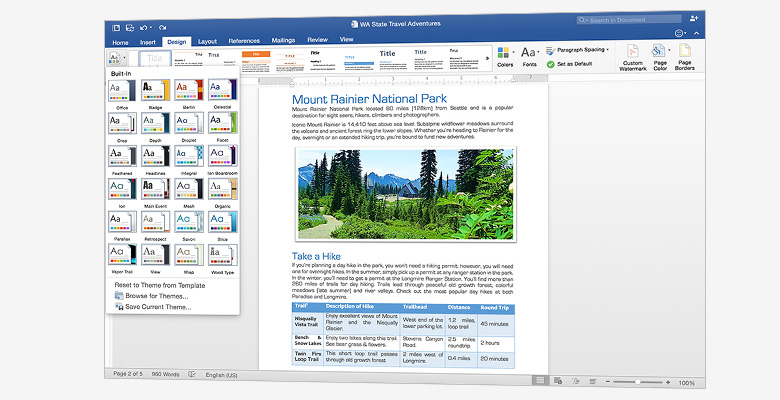Click the Set as Default checkmark
780x400 pixels.
coord(550,64)
